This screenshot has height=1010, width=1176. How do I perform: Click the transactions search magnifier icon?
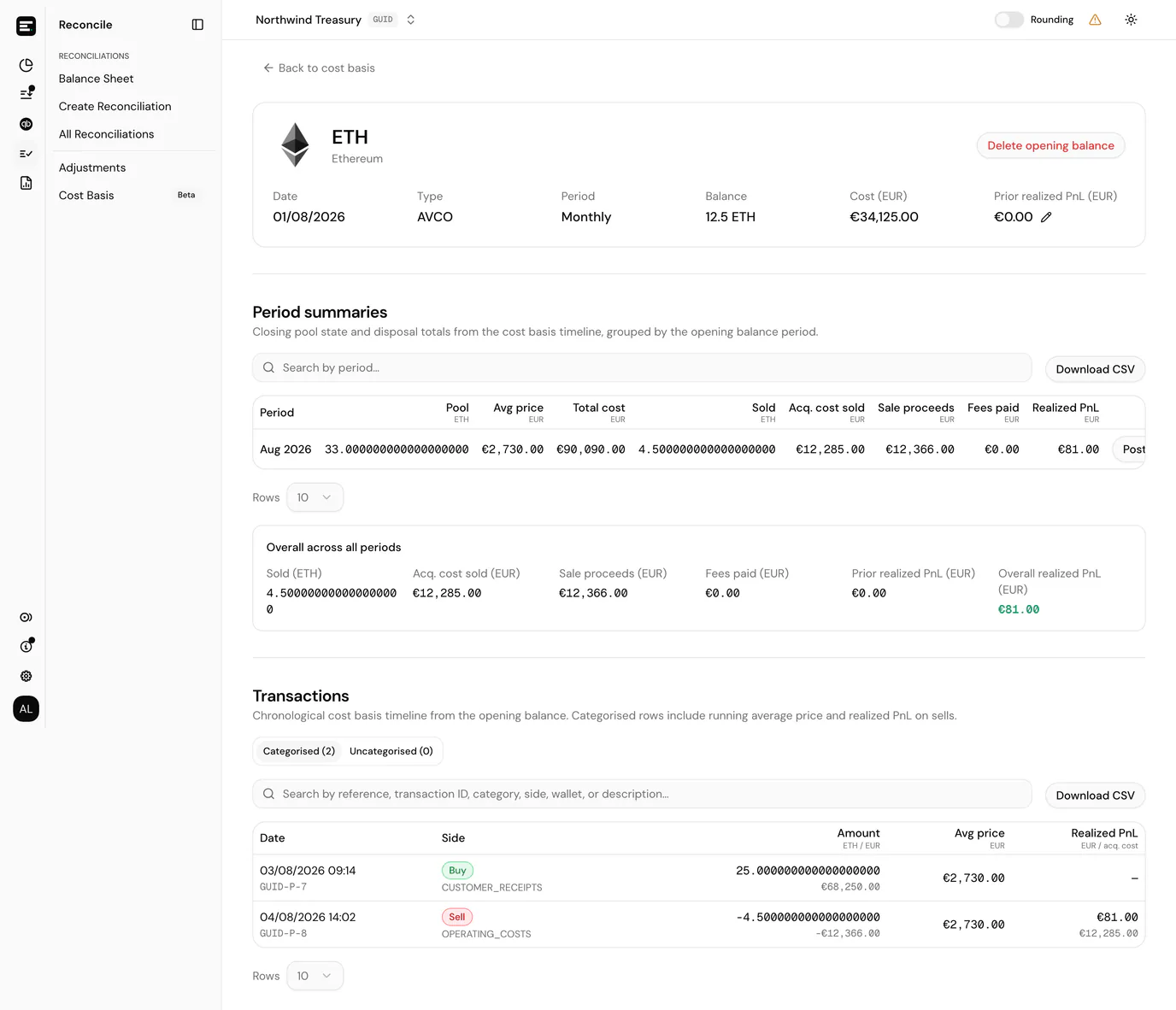coord(268,794)
